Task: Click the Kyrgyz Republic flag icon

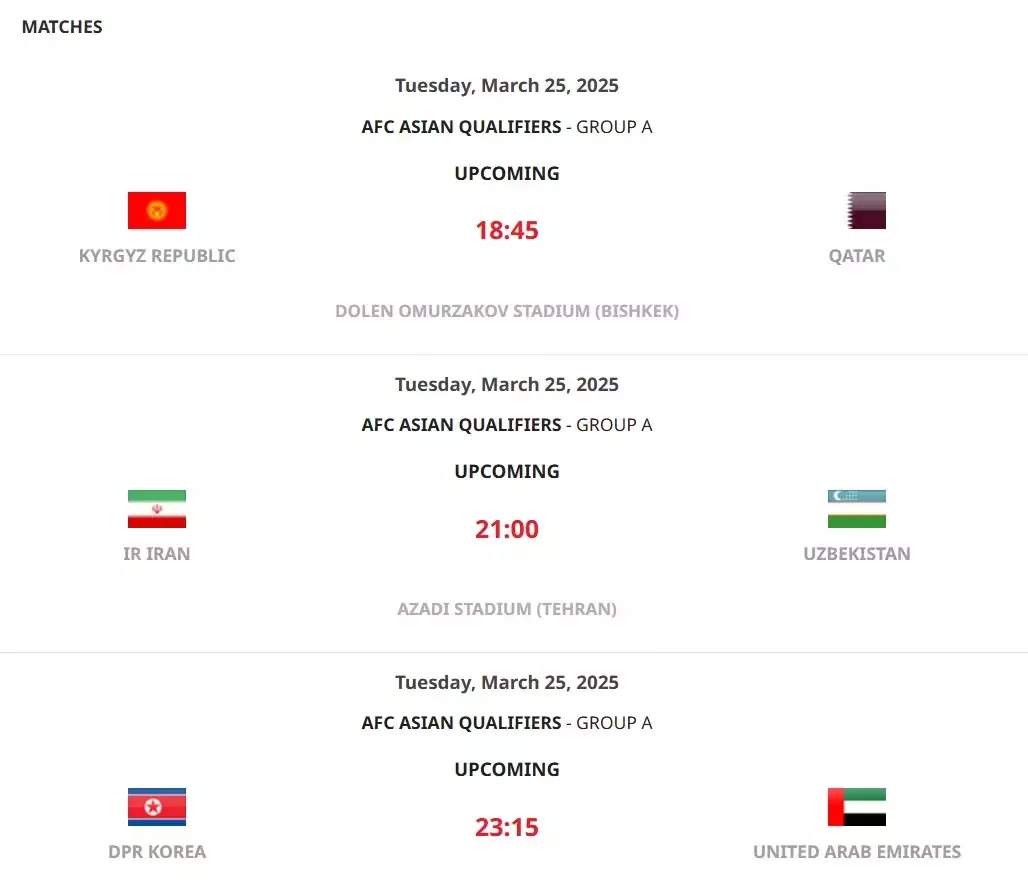Action: click(157, 211)
